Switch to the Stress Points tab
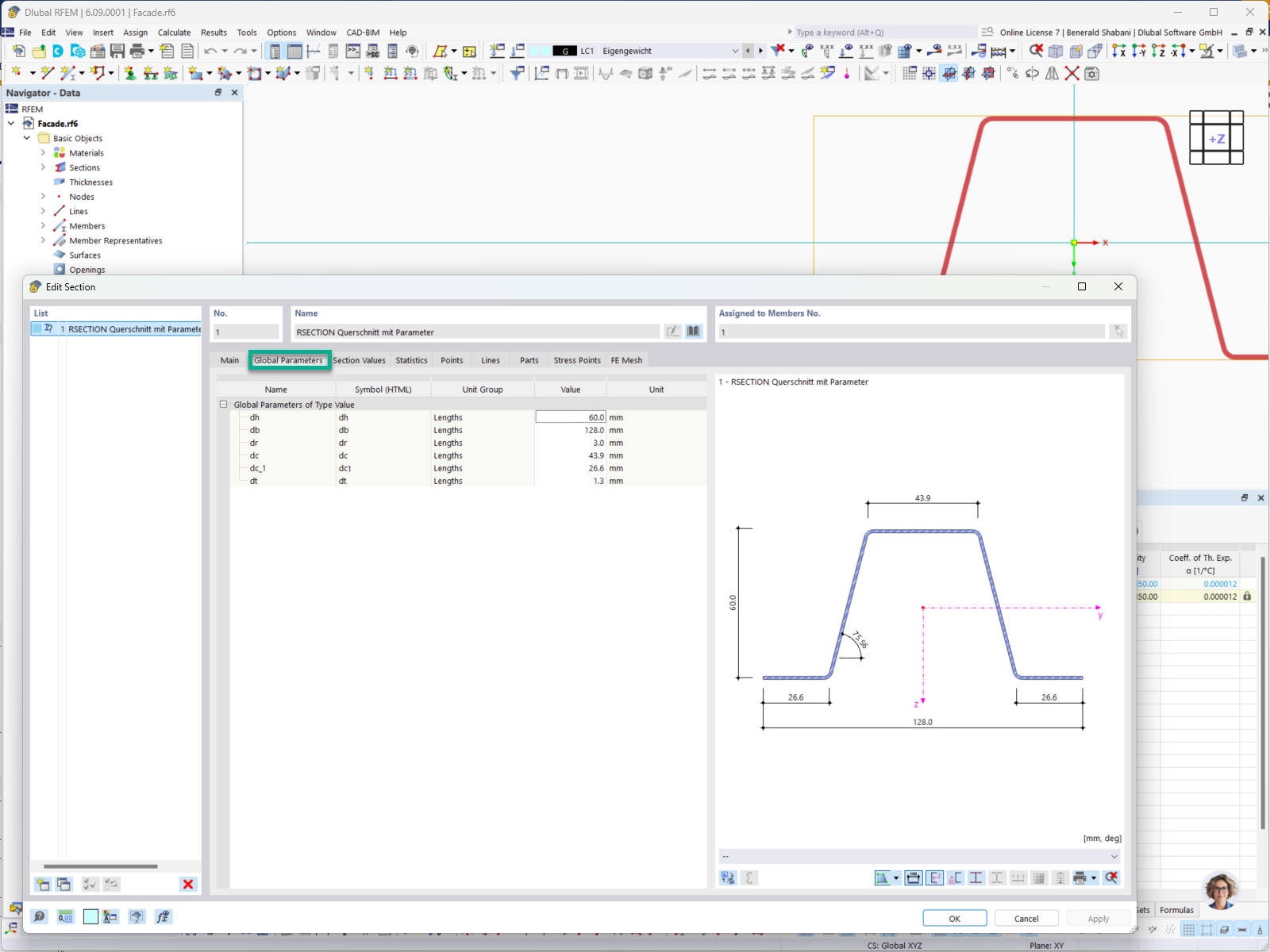Viewport: 1270px width, 952px height. [x=577, y=360]
